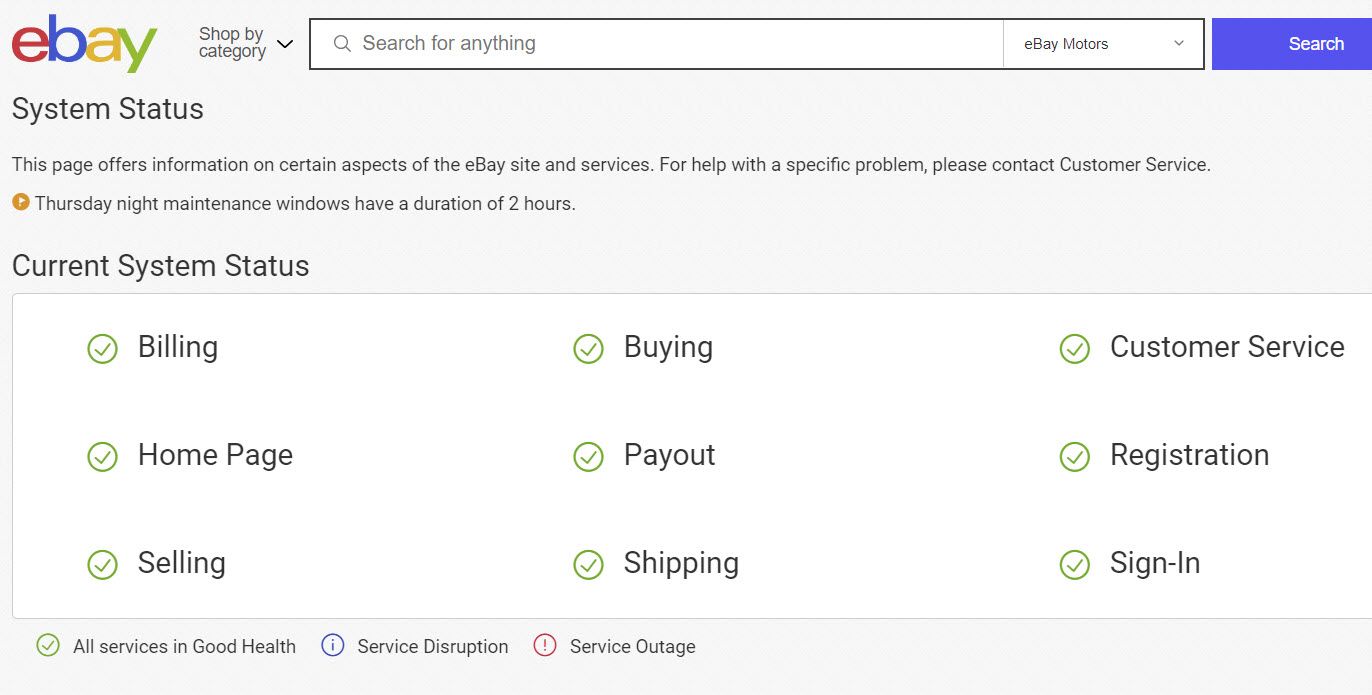The height and width of the screenshot is (695, 1372).
Task: Open the Registration status item
Action: tap(1189, 455)
